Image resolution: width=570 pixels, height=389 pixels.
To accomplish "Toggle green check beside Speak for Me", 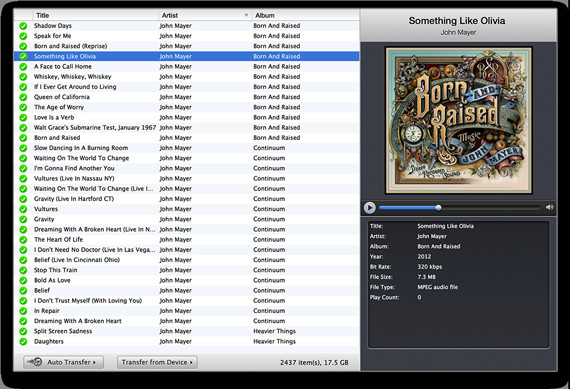I will [23, 36].
